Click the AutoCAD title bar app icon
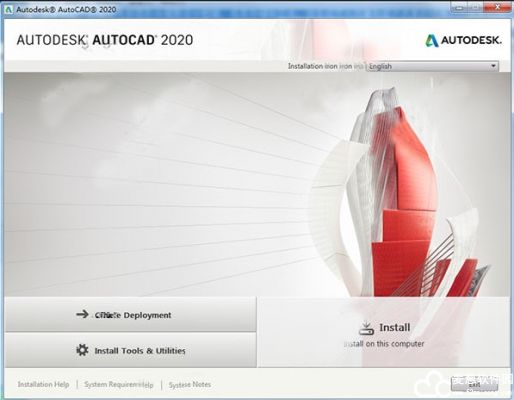Image resolution: width=514 pixels, height=400 pixels. [x=10, y=9]
